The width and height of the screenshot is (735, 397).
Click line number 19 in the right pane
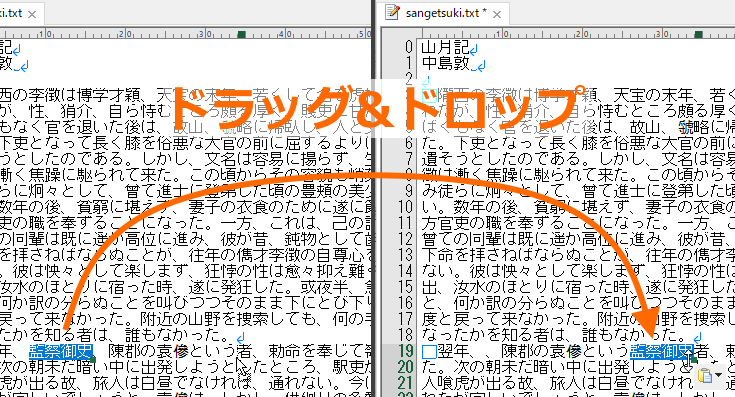405,351
